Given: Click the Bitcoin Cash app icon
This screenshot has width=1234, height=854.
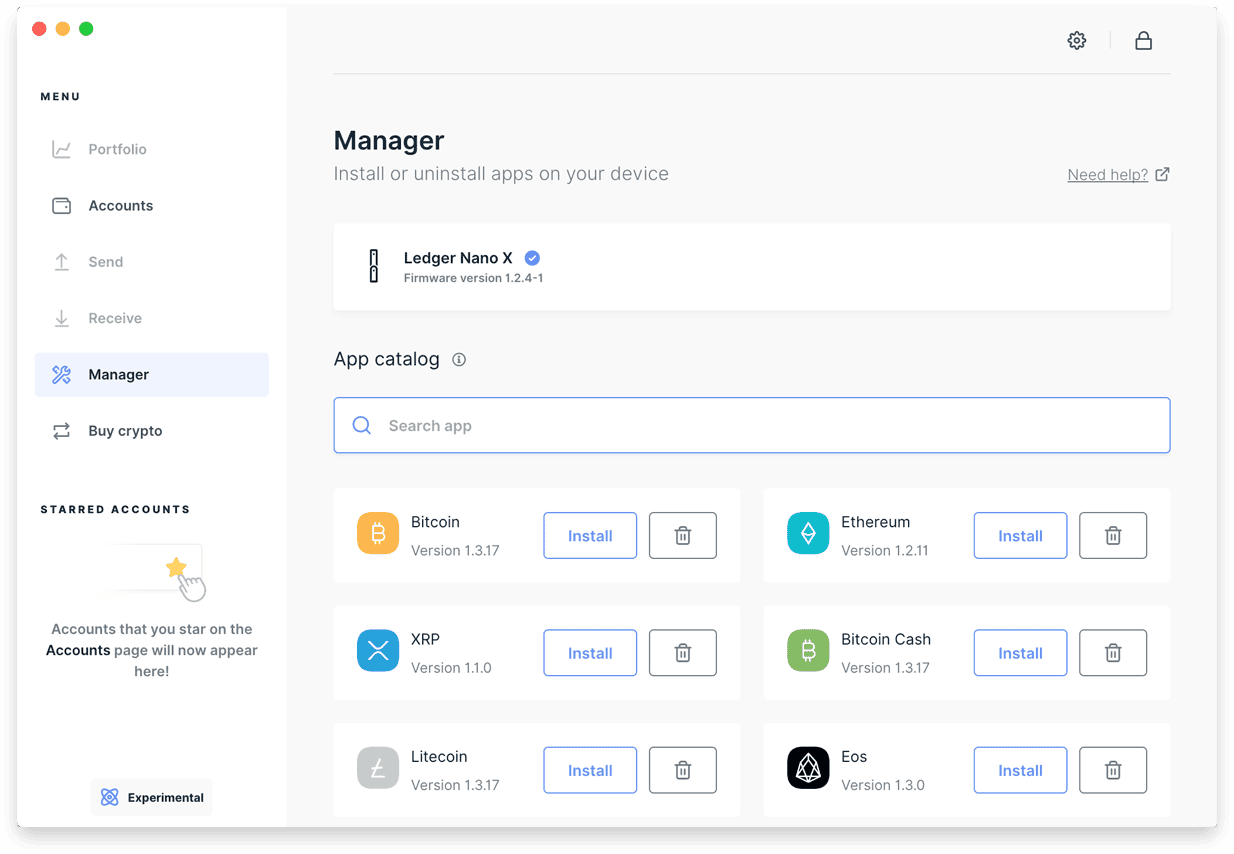Looking at the screenshot, I should pos(808,651).
